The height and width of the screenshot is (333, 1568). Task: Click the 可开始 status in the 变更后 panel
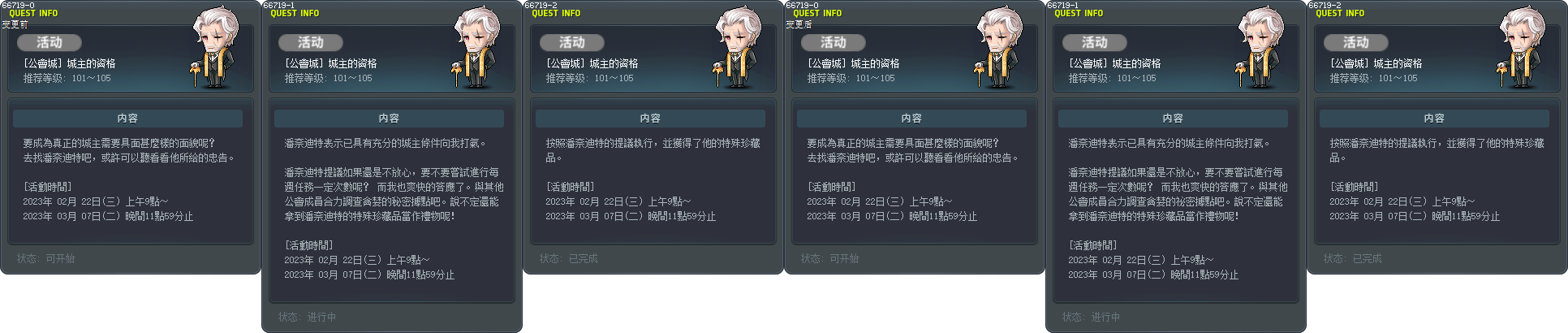point(844,258)
